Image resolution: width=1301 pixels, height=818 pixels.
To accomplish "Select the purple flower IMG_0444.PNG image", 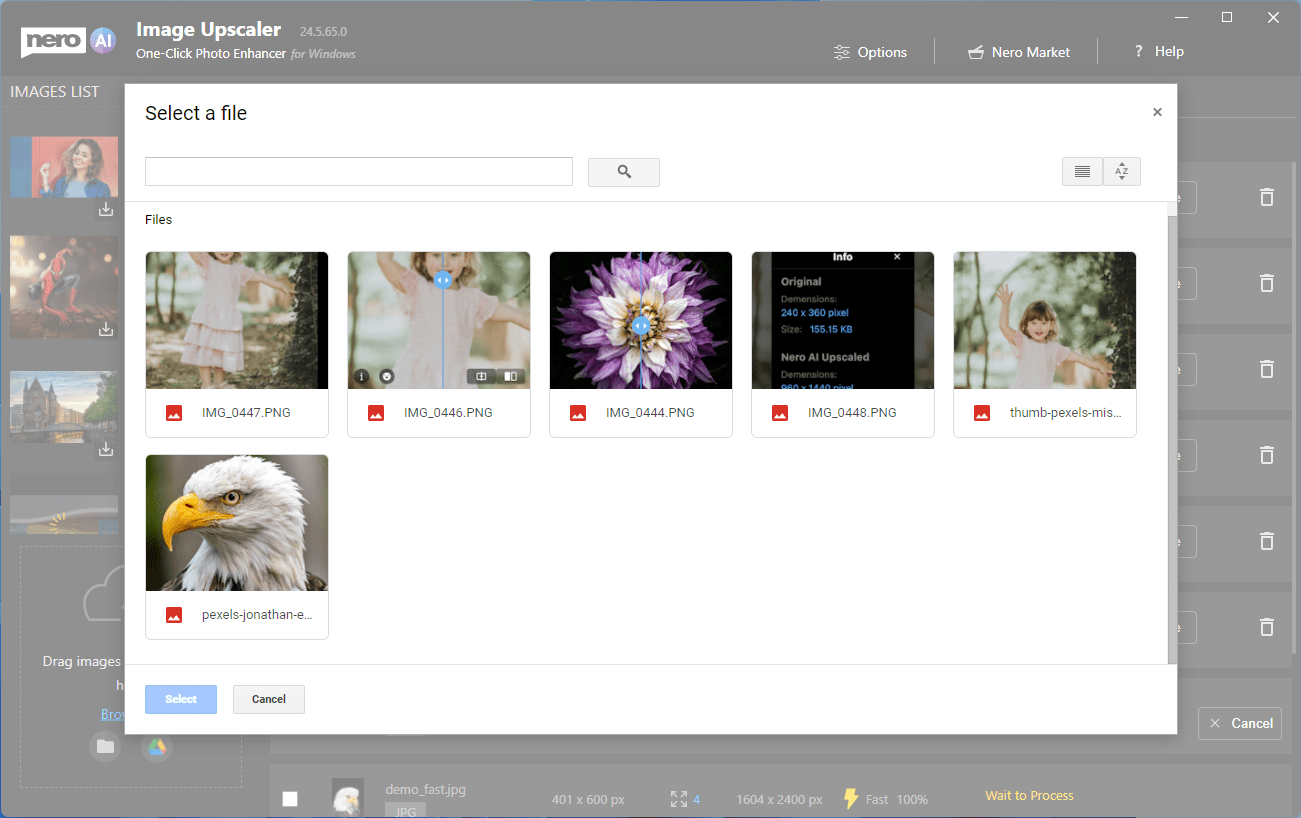I will [641, 320].
